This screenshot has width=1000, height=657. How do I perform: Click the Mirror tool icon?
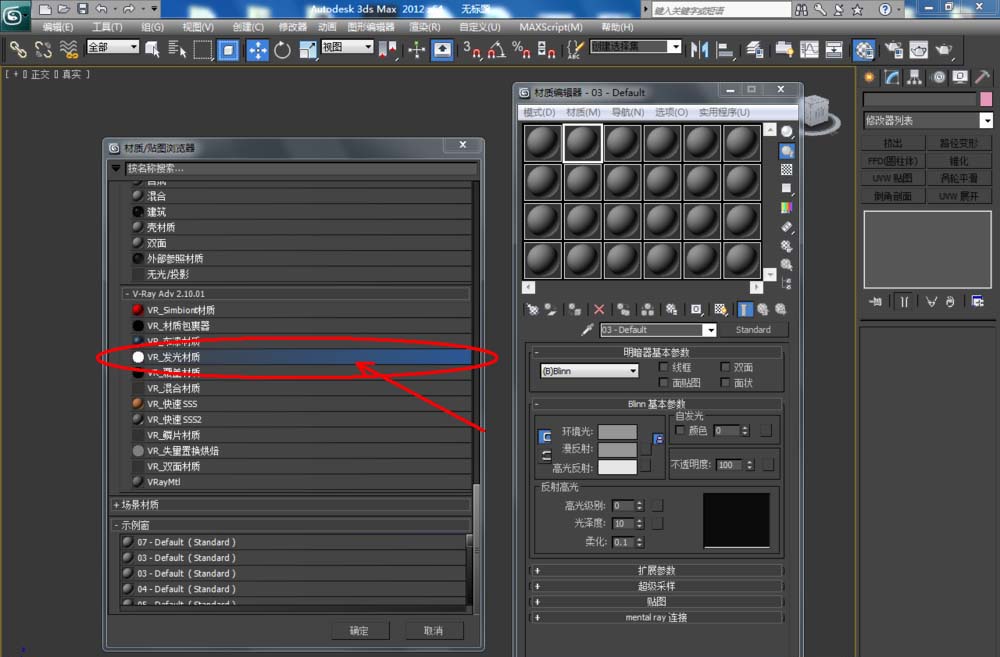(x=700, y=49)
